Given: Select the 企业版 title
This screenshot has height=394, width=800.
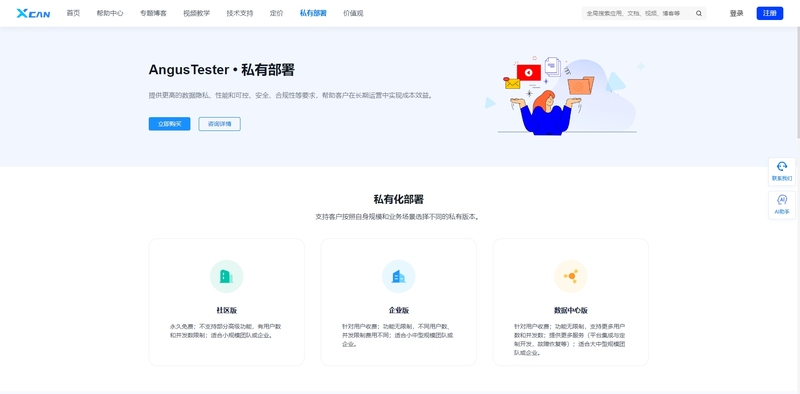Looking at the screenshot, I should click(x=398, y=310).
